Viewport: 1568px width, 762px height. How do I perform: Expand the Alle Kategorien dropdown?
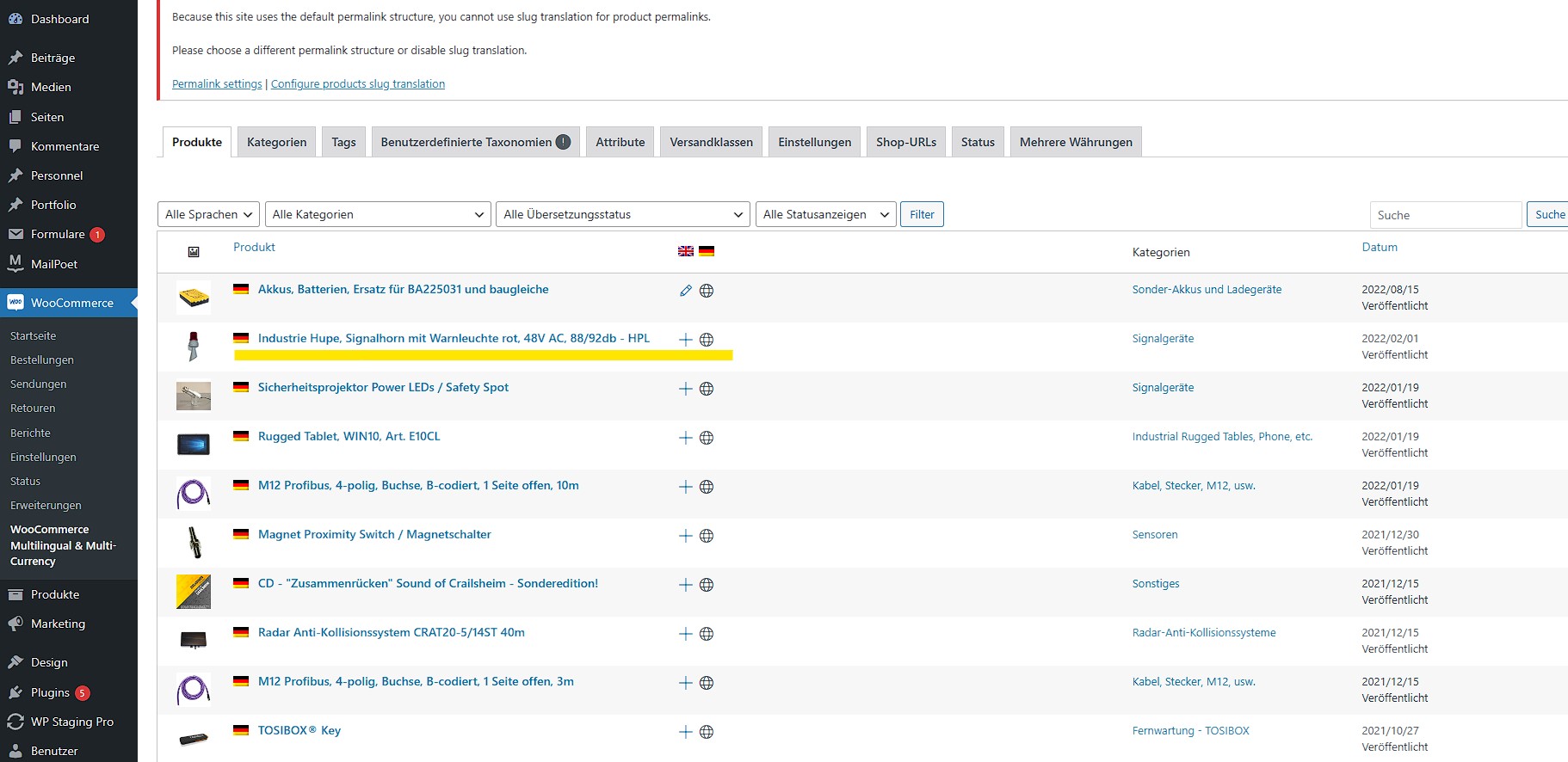point(378,214)
